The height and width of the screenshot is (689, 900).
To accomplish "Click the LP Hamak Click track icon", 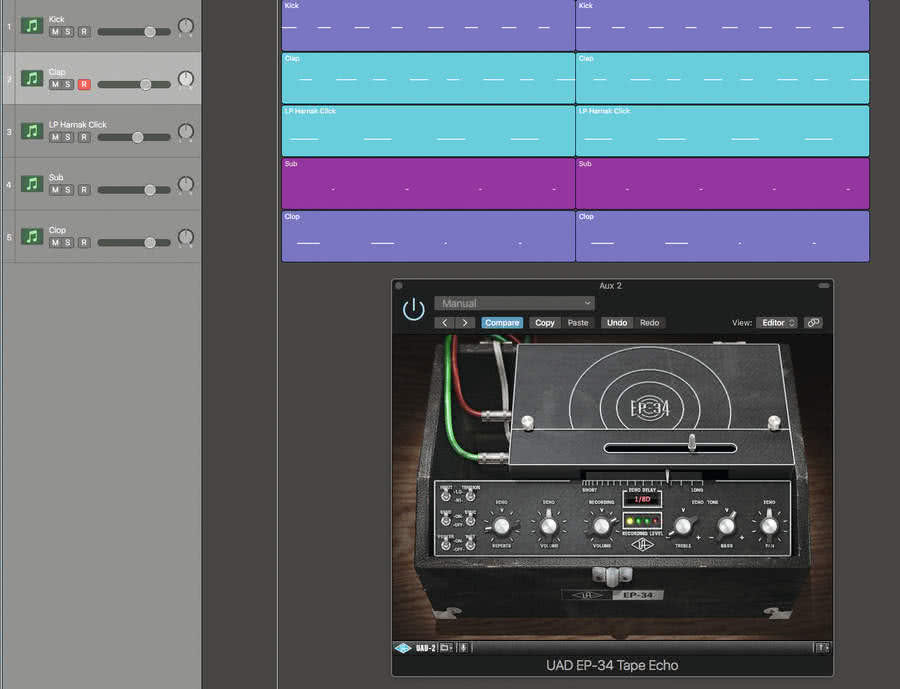I will 32,131.
